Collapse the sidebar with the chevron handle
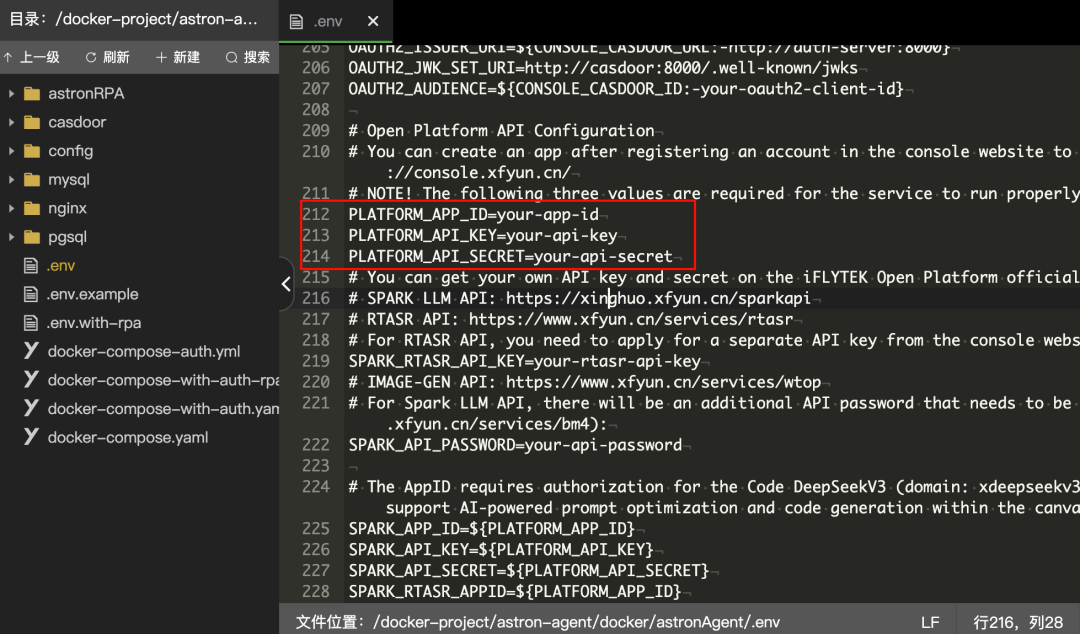Image resolution: width=1080 pixels, height=634 pixels. click(286, 284)
